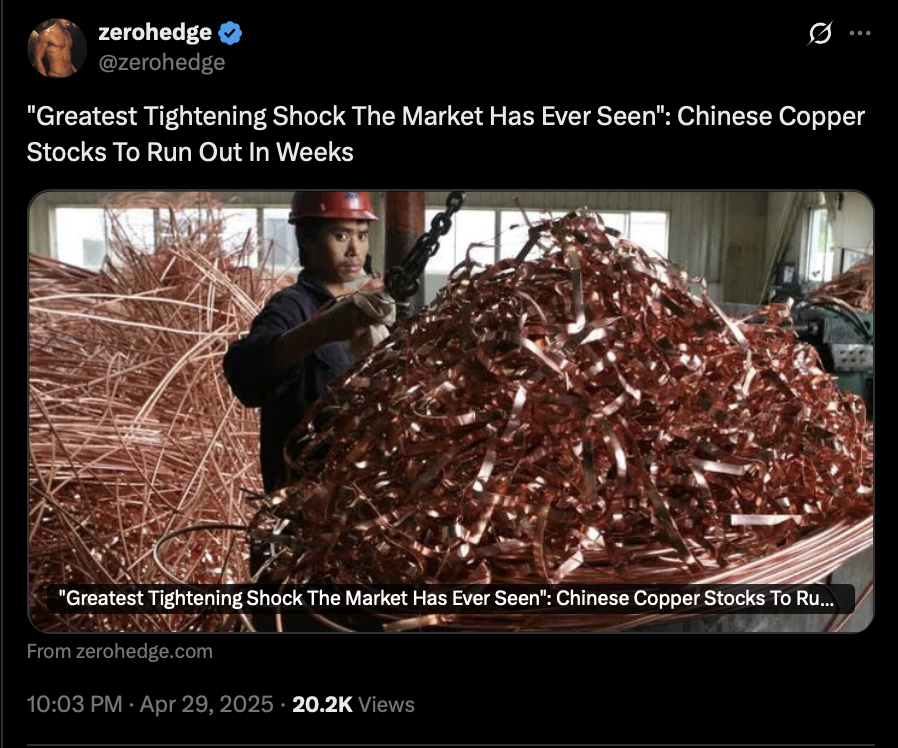Image resolution: width=898 pixels, height=748 pixels.
Task: Open the @zerohedge handle link
Action: 162,62
